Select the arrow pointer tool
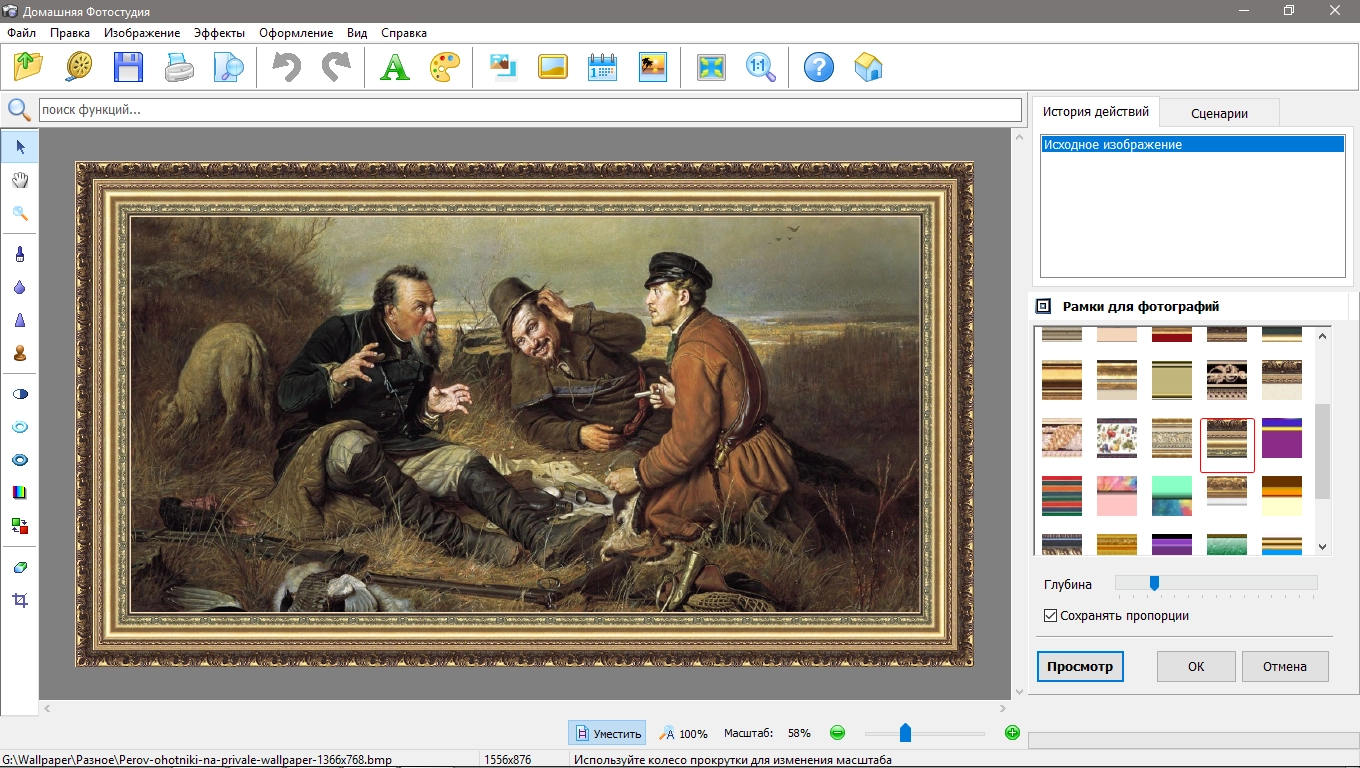1360x768 pixels. [20, 147]
